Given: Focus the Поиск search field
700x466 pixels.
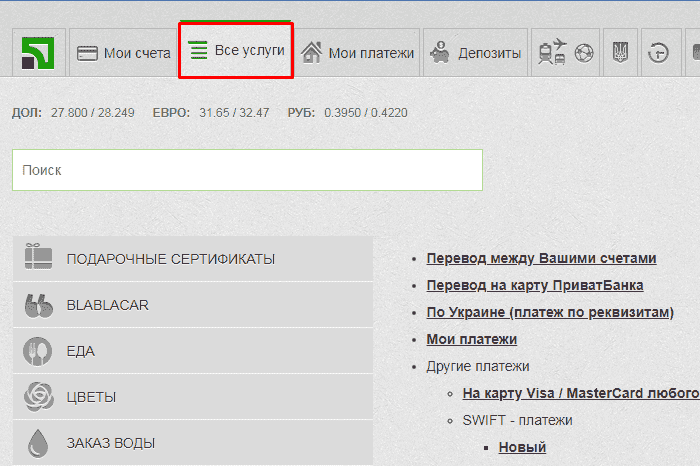Looking at the screenshot, I should [247, 170].
